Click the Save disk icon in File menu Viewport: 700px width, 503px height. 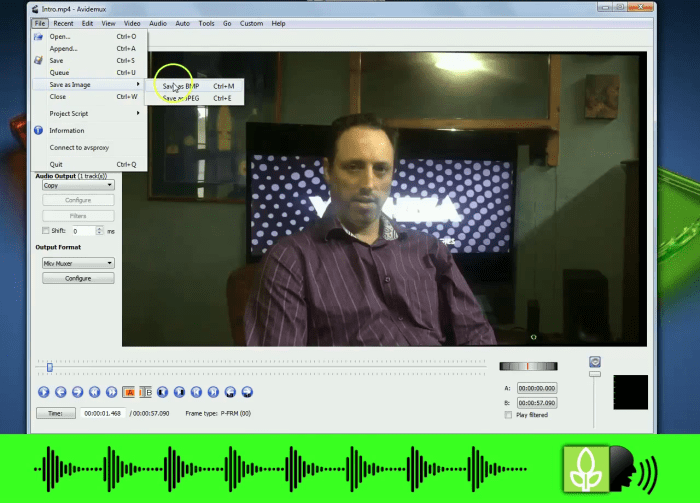(x=39, y=60)
